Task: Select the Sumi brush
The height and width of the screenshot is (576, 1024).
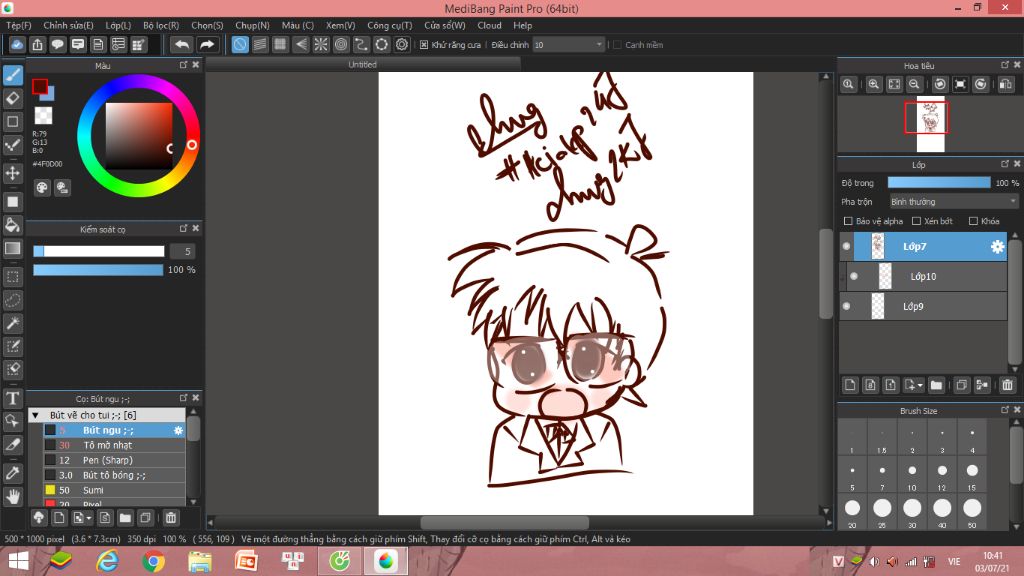Action: click(x=114, y=490)
